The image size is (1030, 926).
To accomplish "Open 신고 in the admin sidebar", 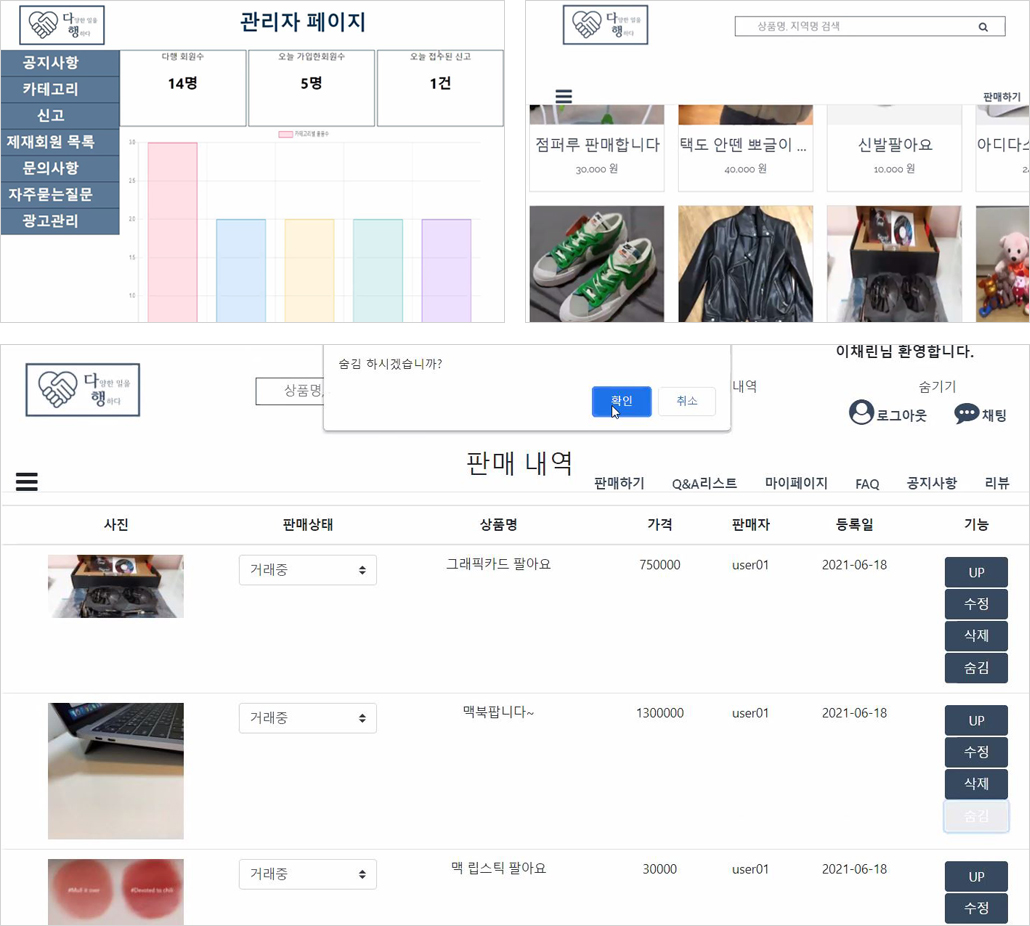I will [60, 116].
